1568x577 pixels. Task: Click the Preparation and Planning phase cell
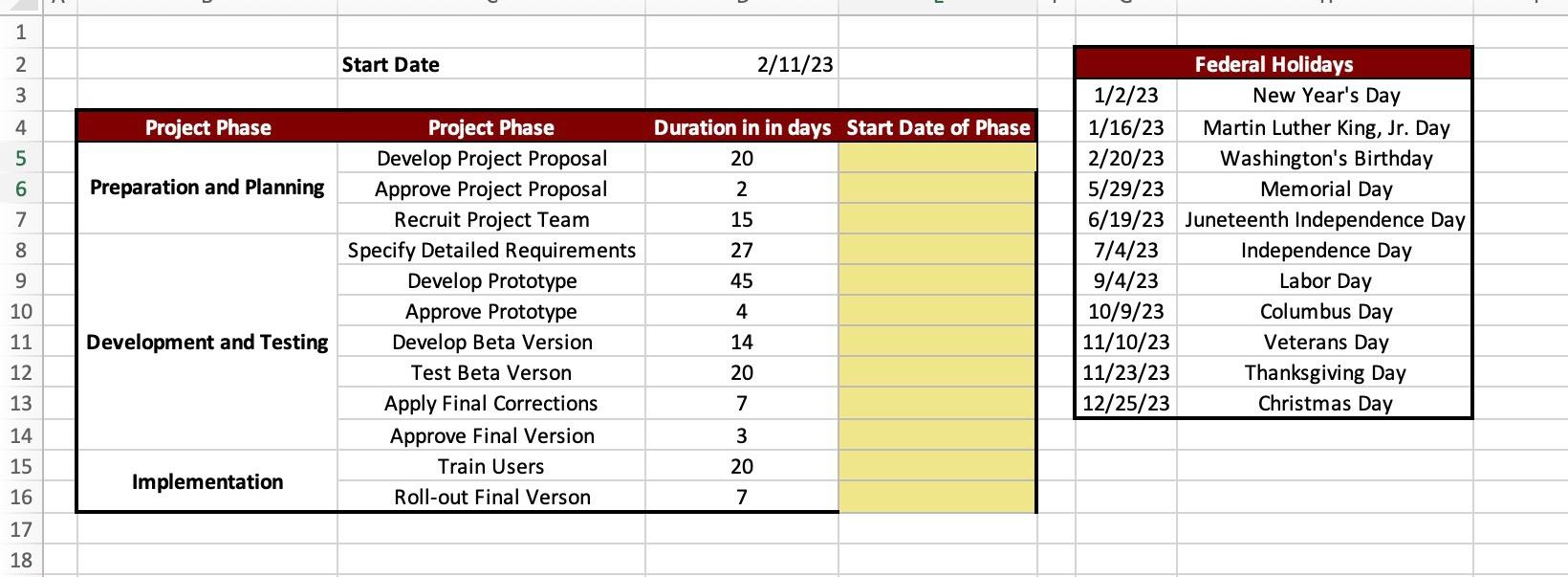coord(207,188)
